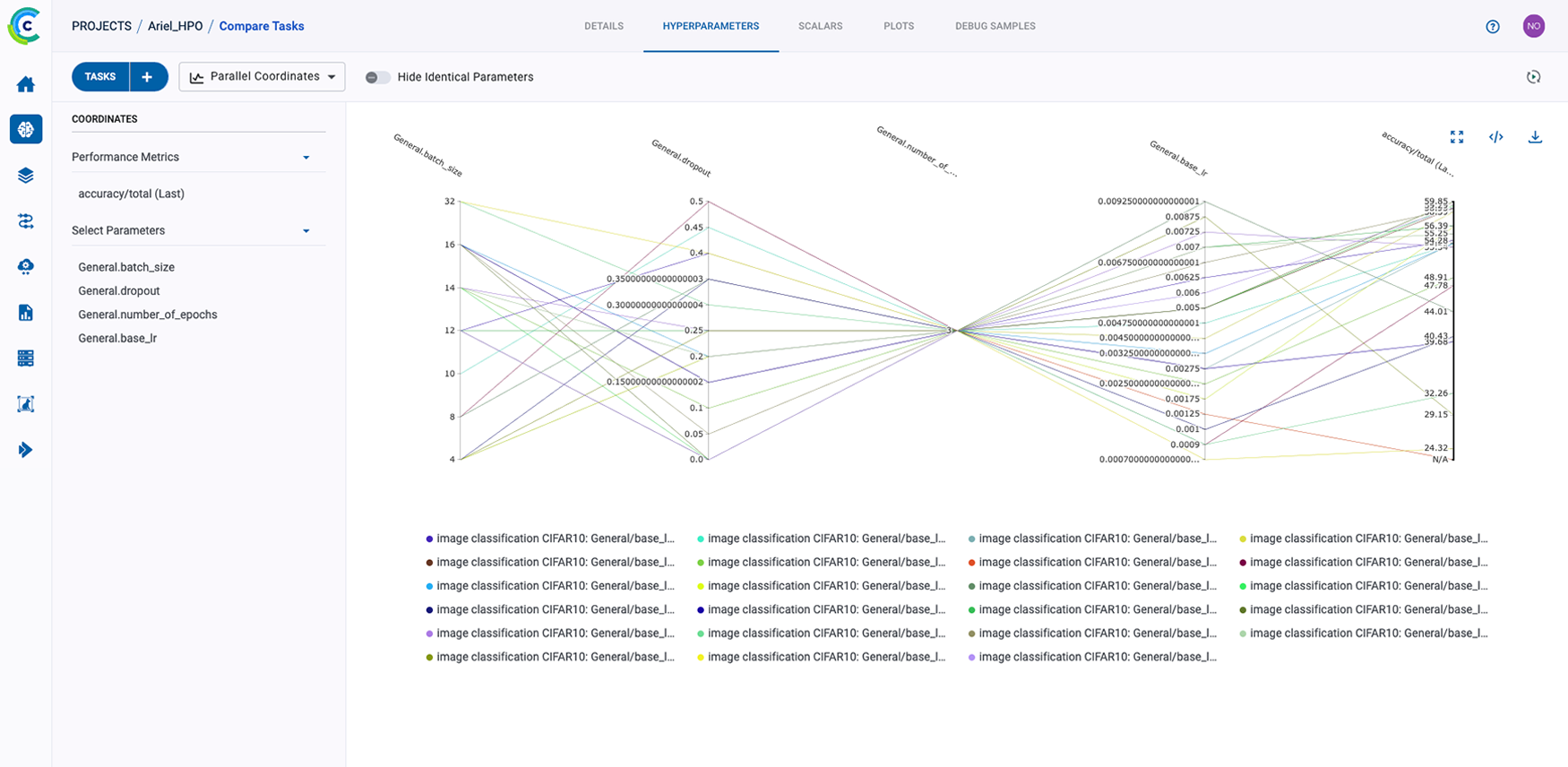Click the brain Projects icon in sidebar
The width and height of the screenshot is (1568, 767).
pyautogui.click(x=26, y=130)
